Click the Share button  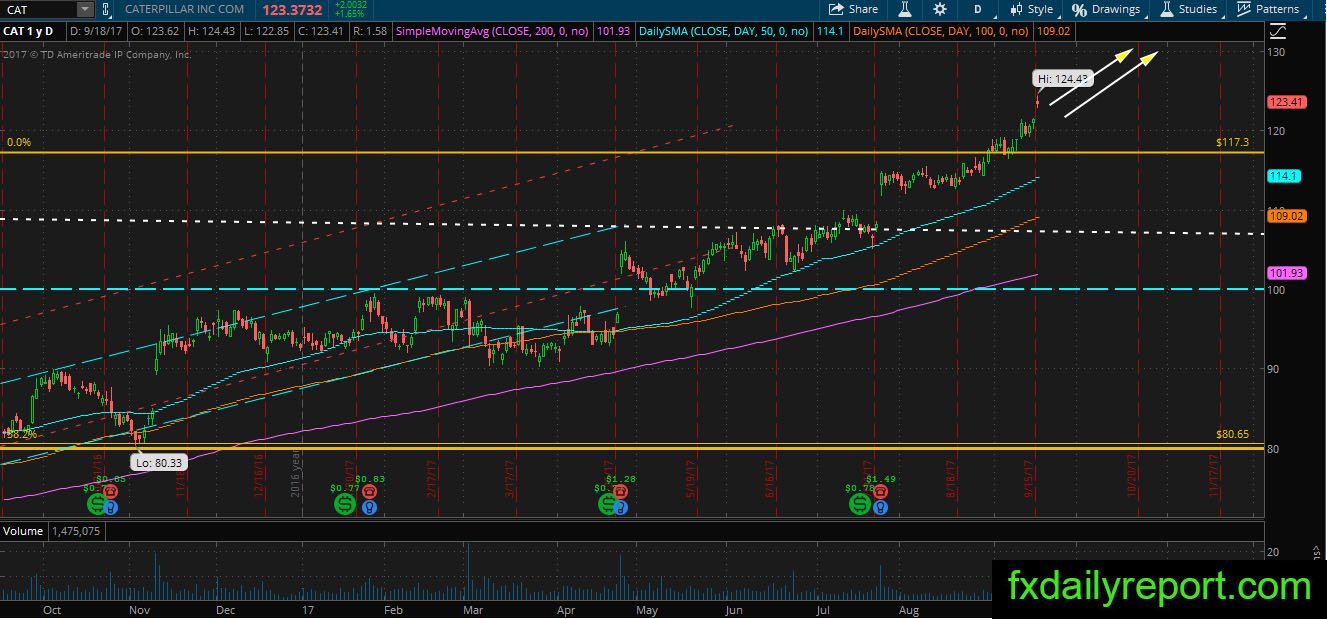pos(853,9)
